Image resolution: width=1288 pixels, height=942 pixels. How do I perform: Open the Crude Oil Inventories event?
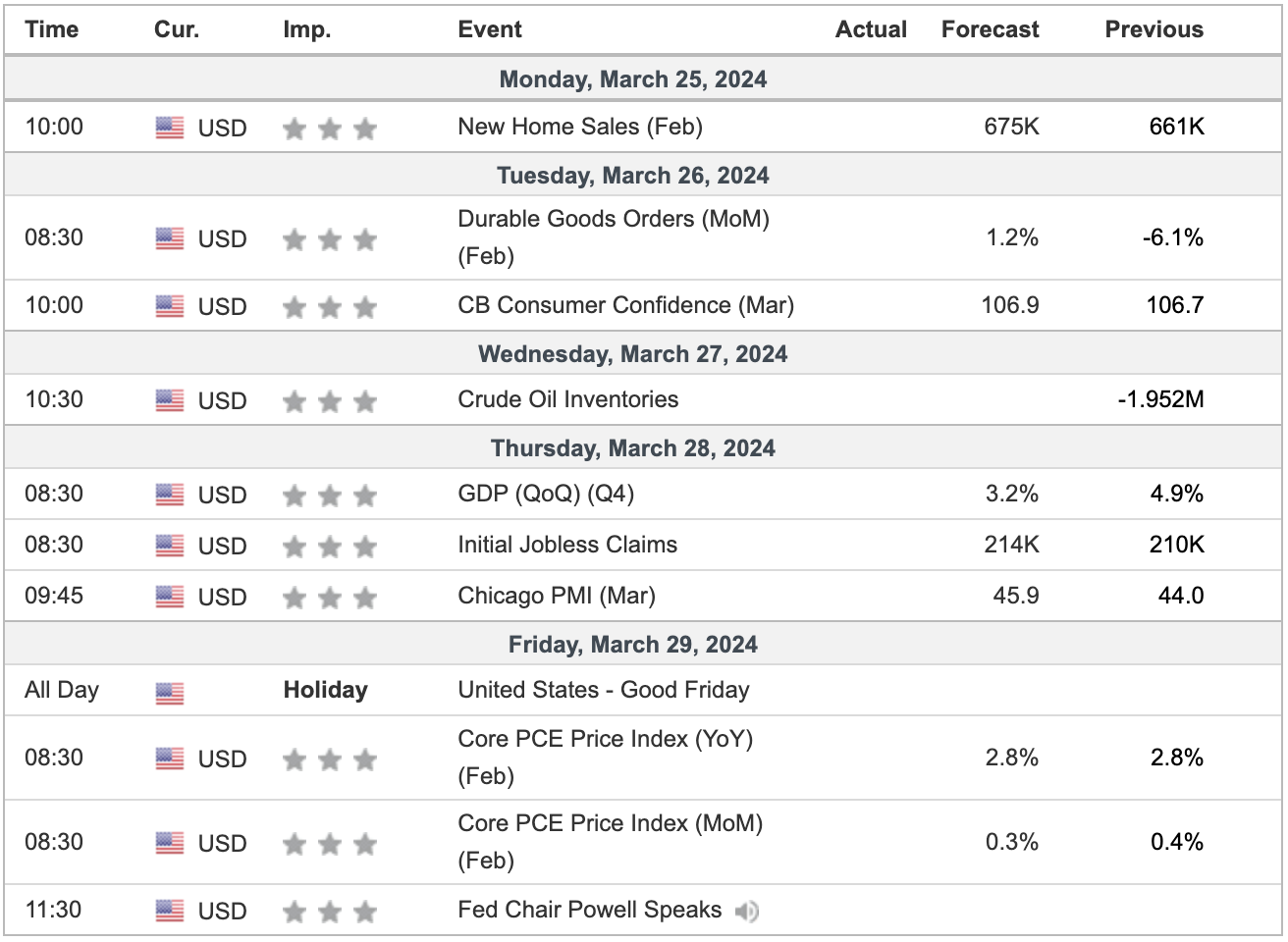click(568, 399)
